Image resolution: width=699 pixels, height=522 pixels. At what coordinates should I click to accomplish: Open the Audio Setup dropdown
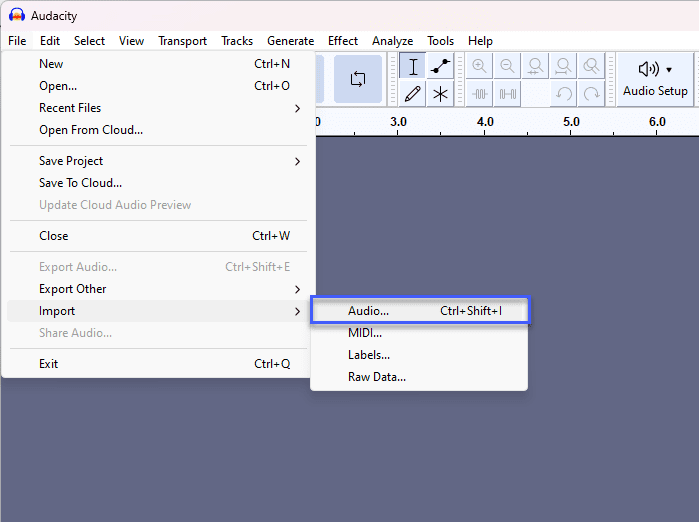pos(655,79)
